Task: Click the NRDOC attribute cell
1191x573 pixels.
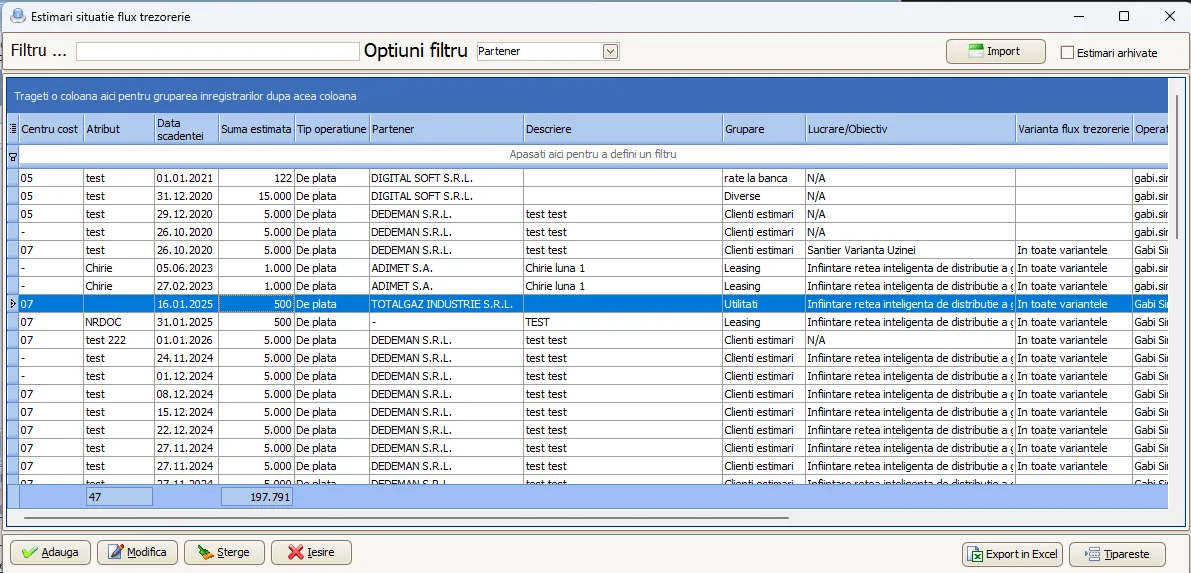Action: [118, 321]
